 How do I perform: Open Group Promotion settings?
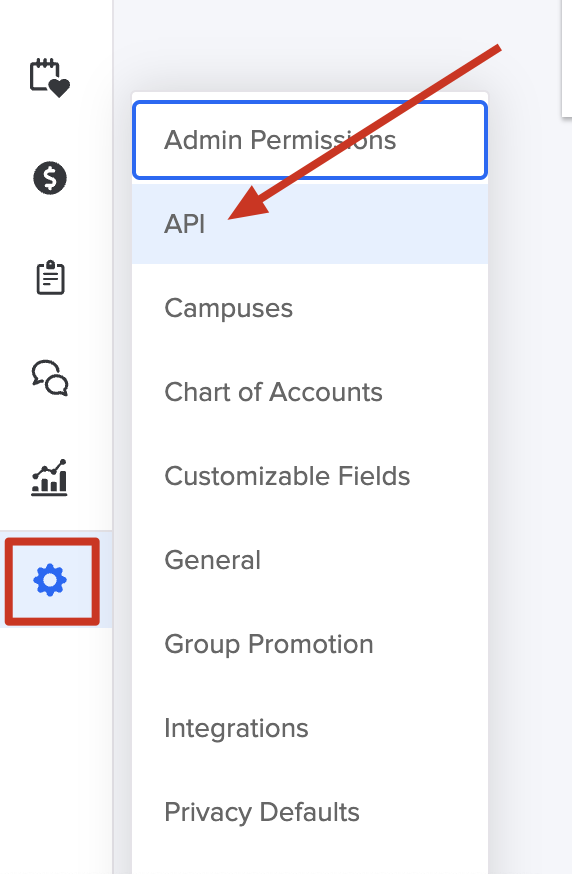(x=310, y=644)
